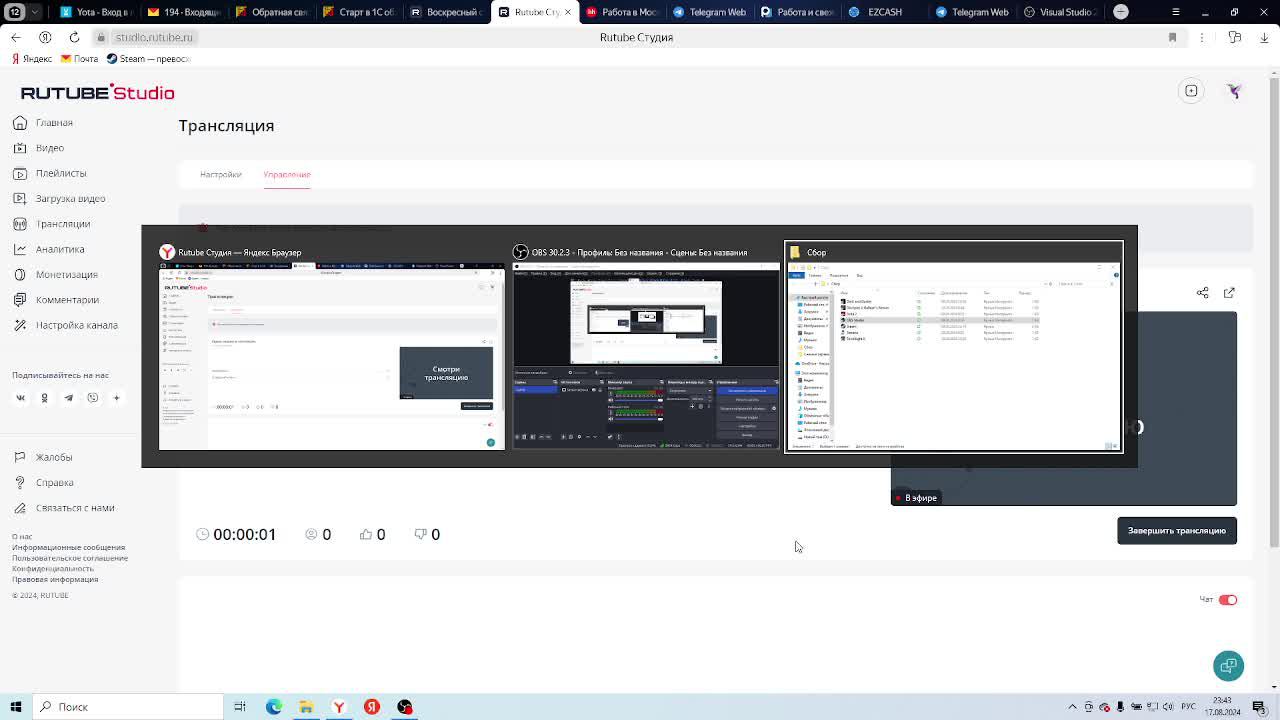Image resolution: width=1280 pixels, height=720 pixels.
Task: Go to Плейлисты in the sidebar
Action: [50, 173]
